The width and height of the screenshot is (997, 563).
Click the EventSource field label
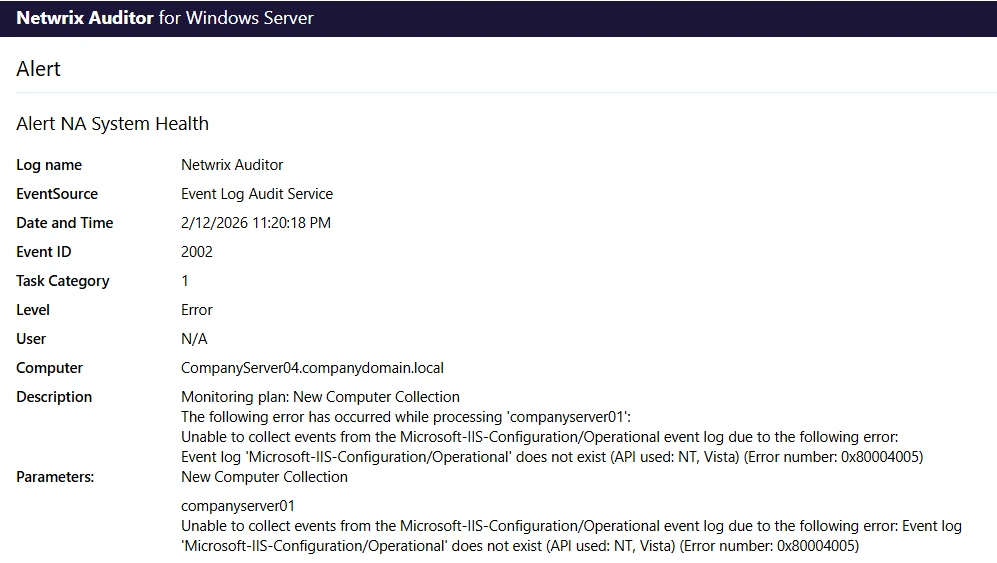(57, 194)
